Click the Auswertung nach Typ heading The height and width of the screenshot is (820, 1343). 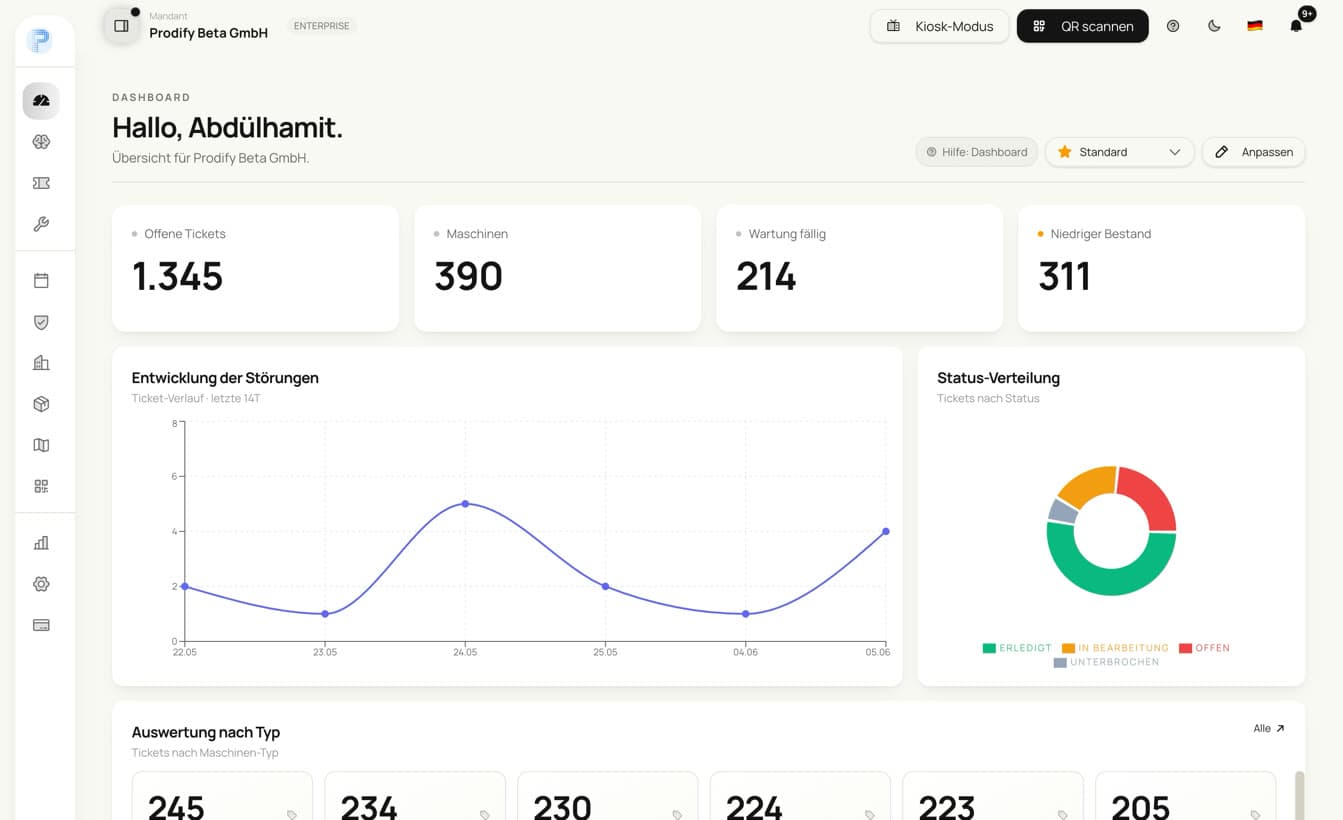[x=206, y=732]
